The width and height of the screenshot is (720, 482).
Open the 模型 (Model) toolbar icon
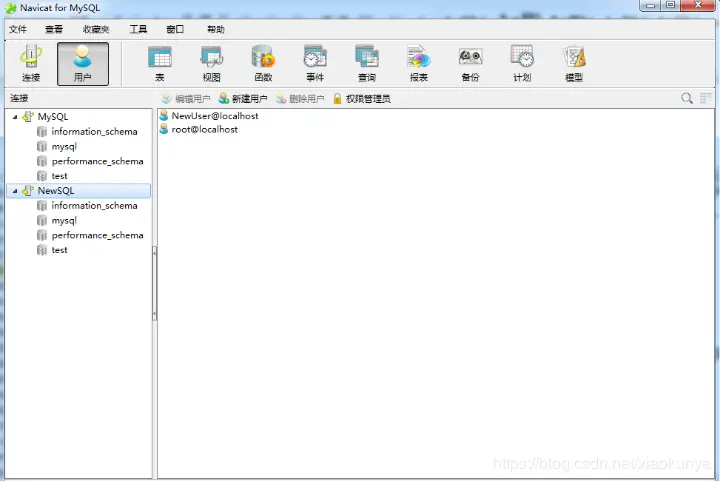pos(574,63)
